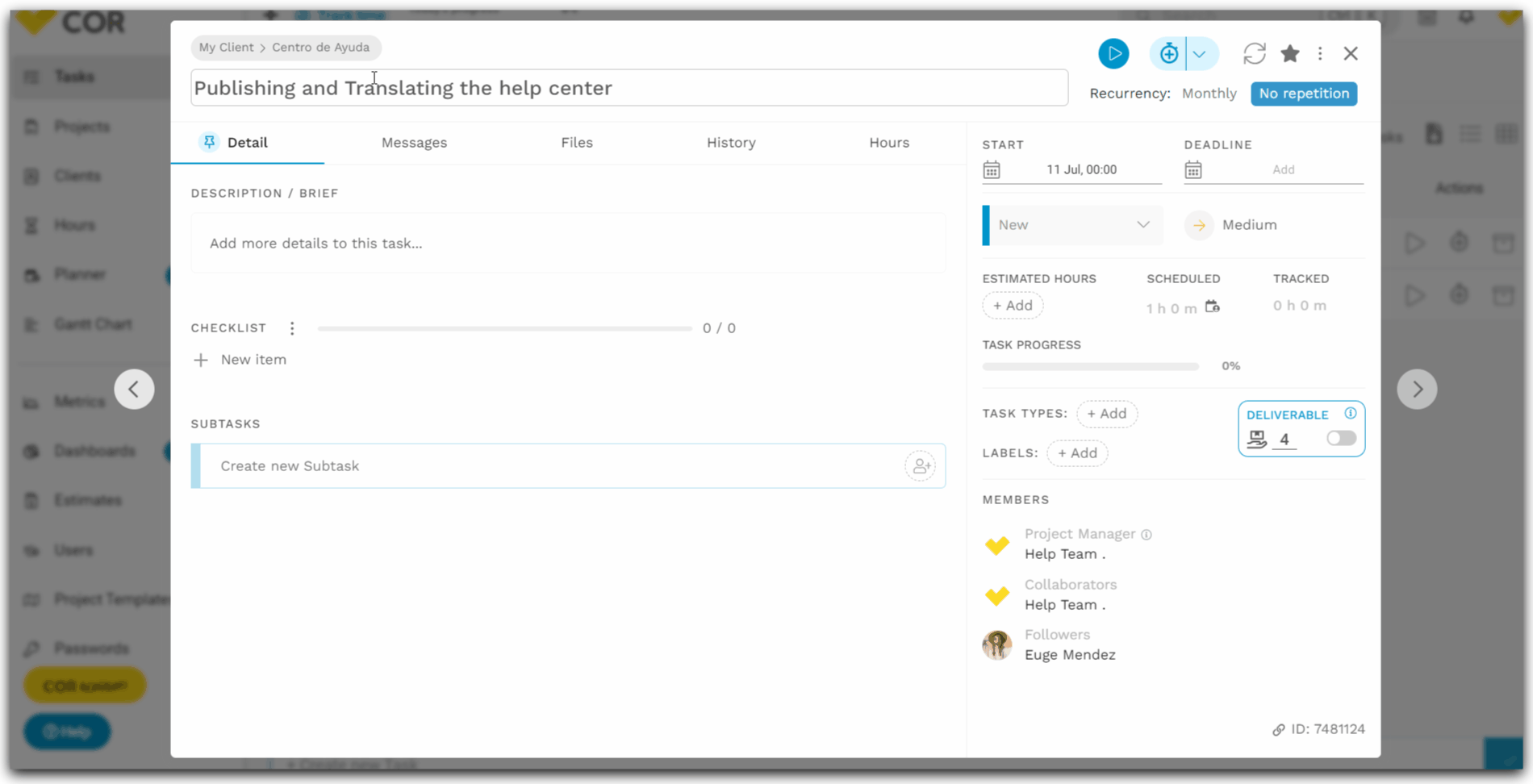Change the Medium priority setting
The image size is (1533, 784).
(1231, 225)
